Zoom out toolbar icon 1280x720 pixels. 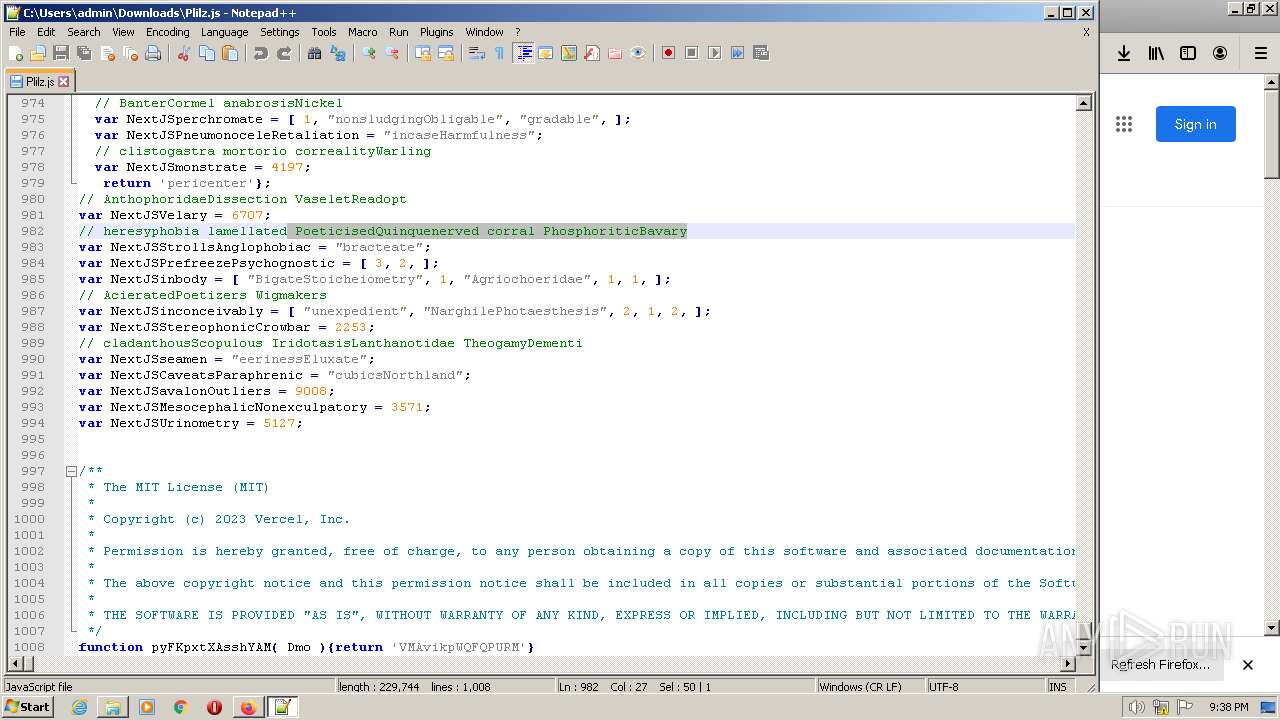click(x=392, y=53)
